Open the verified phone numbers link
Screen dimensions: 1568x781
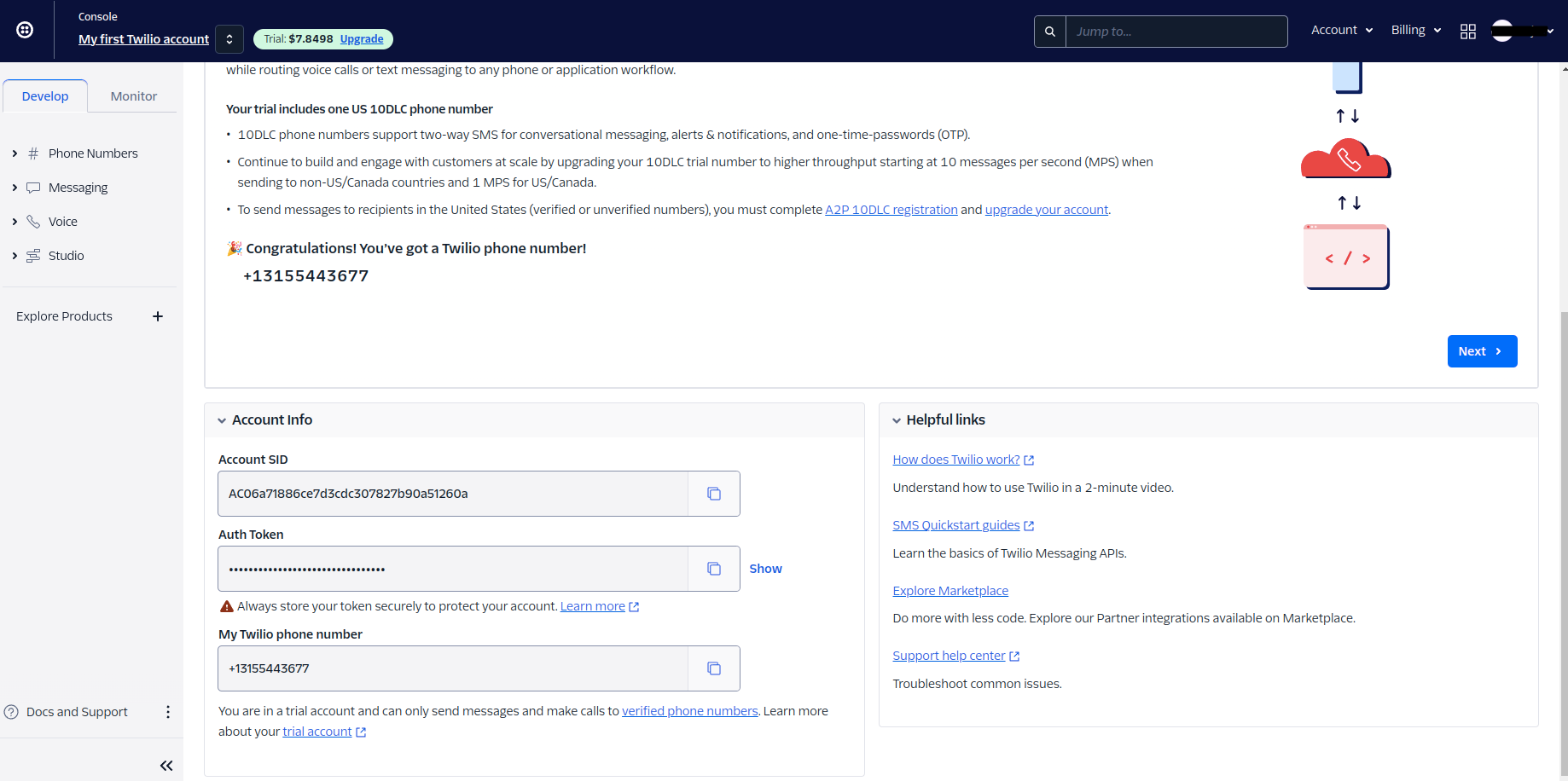pos(689,711)
